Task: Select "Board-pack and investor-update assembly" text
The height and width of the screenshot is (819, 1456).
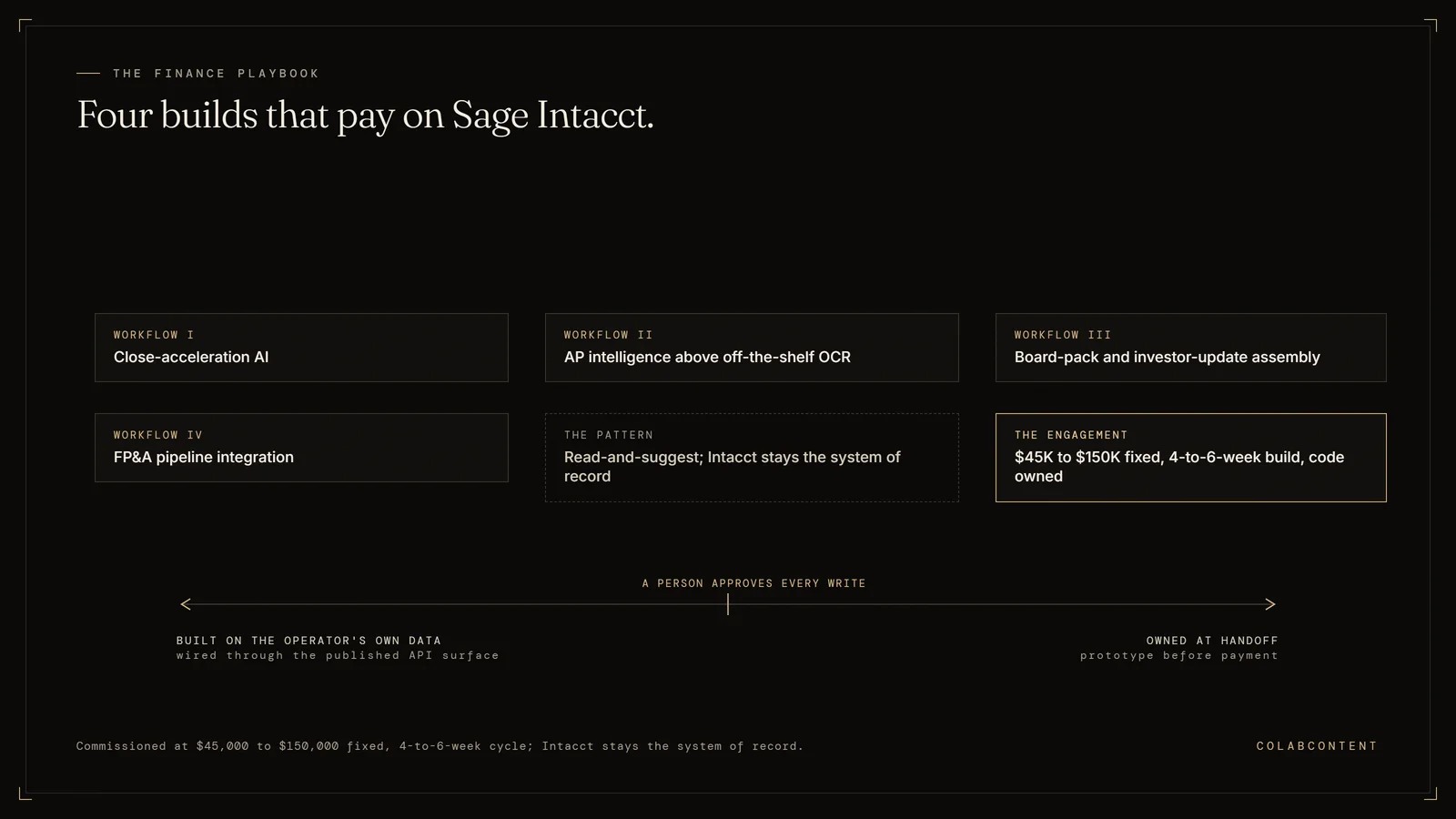Action: [x=1167, y=357]
